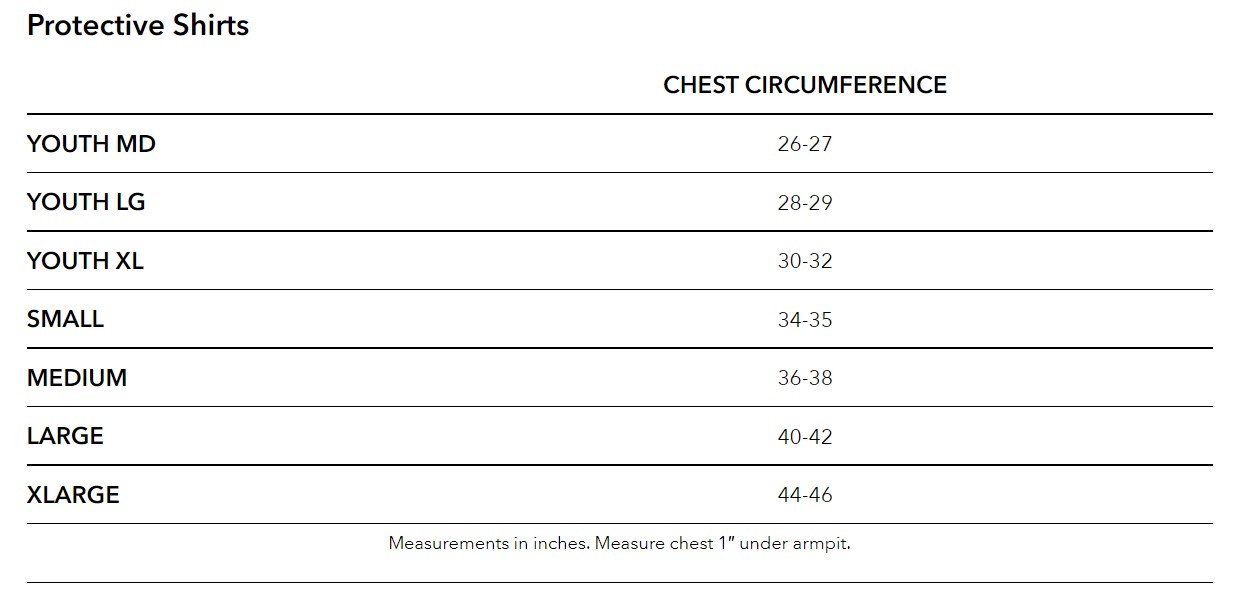The image size is (1241, 601).
Task: Click the 26-27 chest measurement value
Action: [804, 144]
